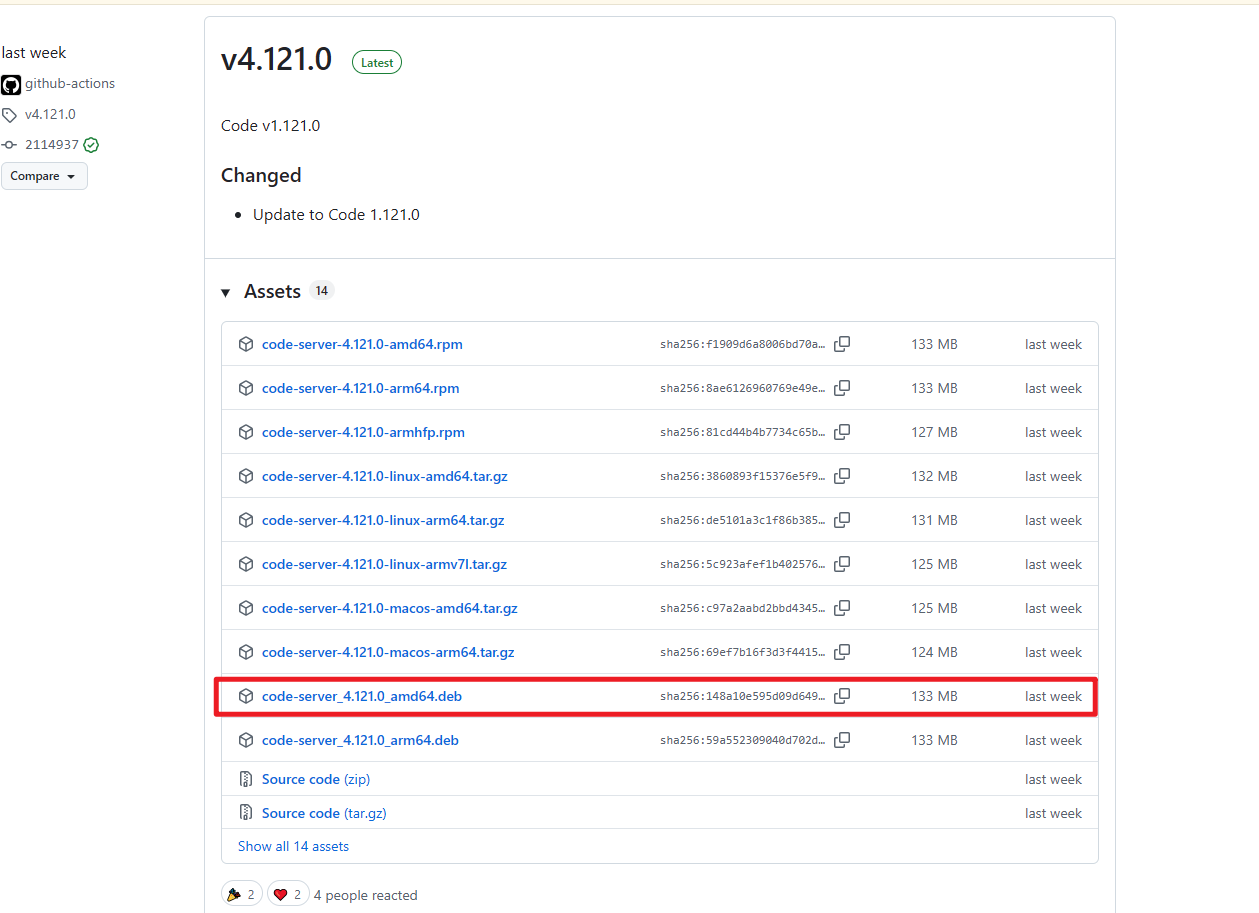
Task: Click the zip file icon for Source code (zip)
Action: click(x=246, y=779)
